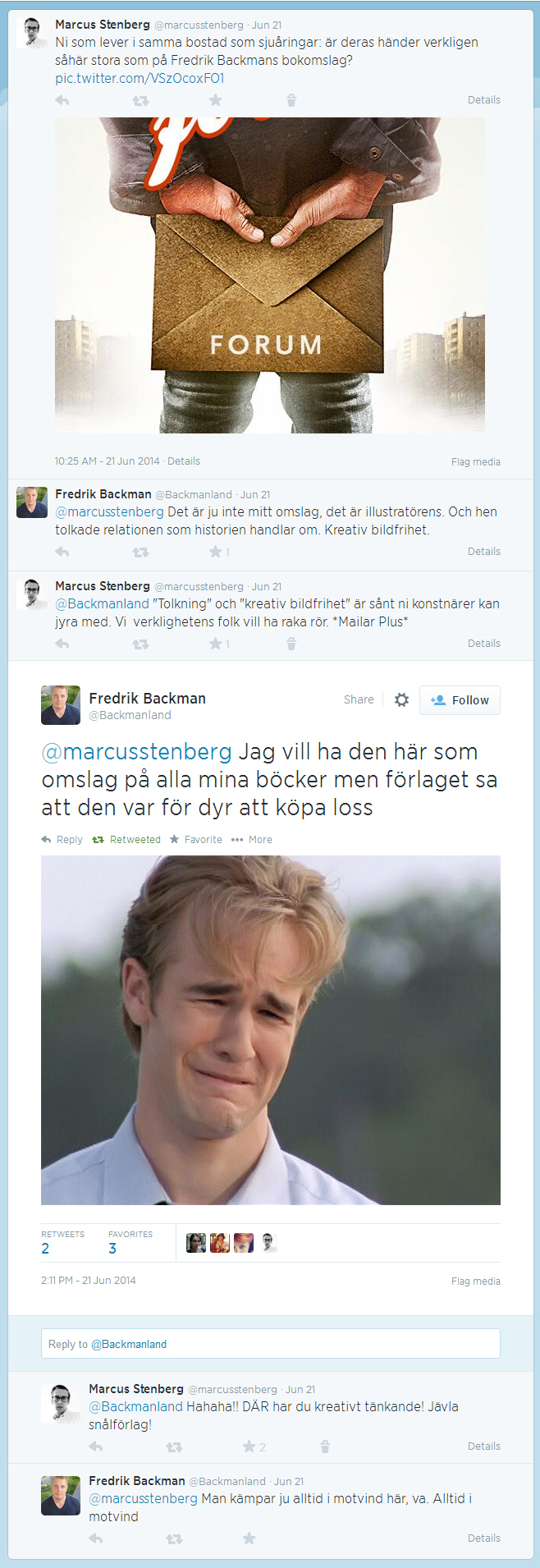This screenshot has width=540, height=1568.
Task: Click Reply under the main tweet
Action: coord(62,839)
